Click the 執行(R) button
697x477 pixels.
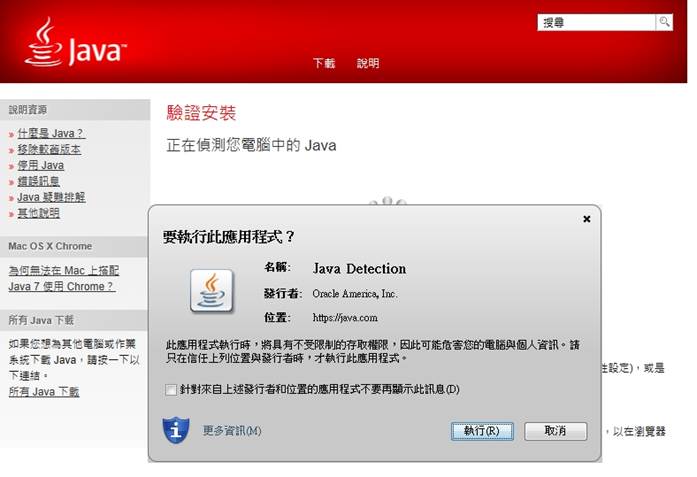pyautogui.click(x=482, y=431)
